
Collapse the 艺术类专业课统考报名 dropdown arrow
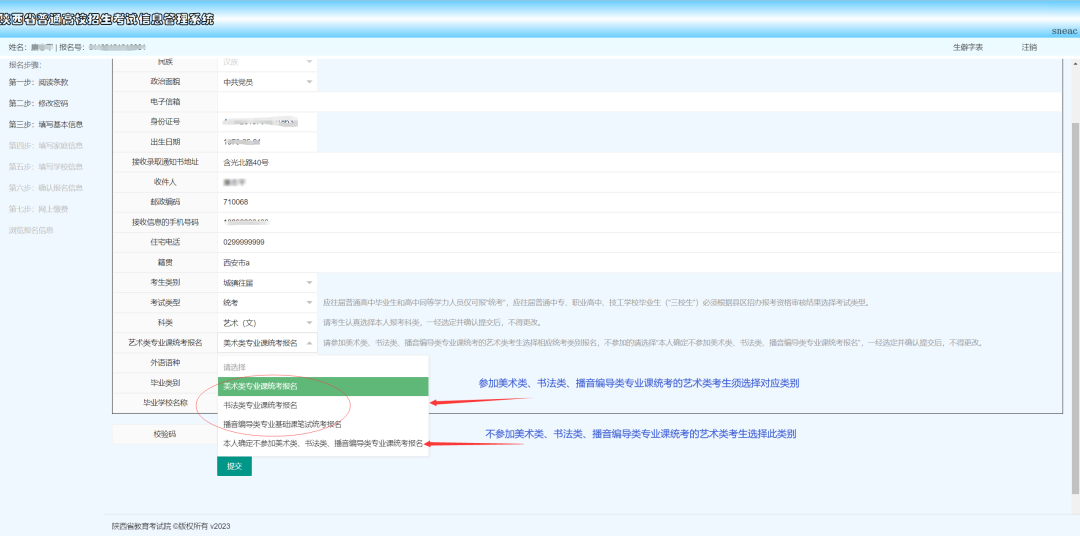[309, 342]
